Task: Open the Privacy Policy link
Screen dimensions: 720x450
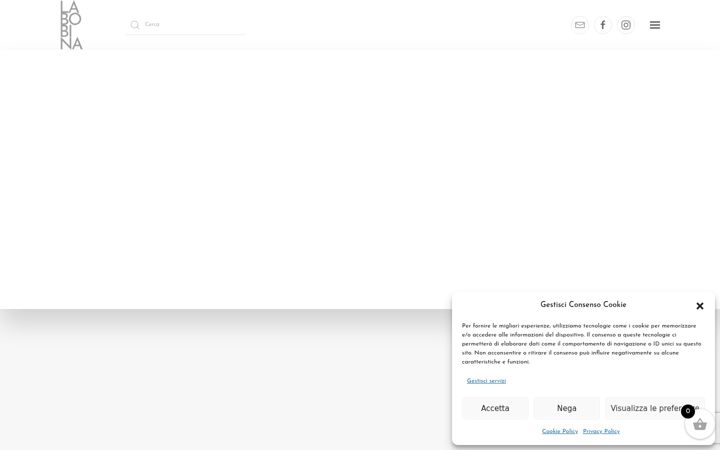Action: pyautogui.click(x=601, y=431)
